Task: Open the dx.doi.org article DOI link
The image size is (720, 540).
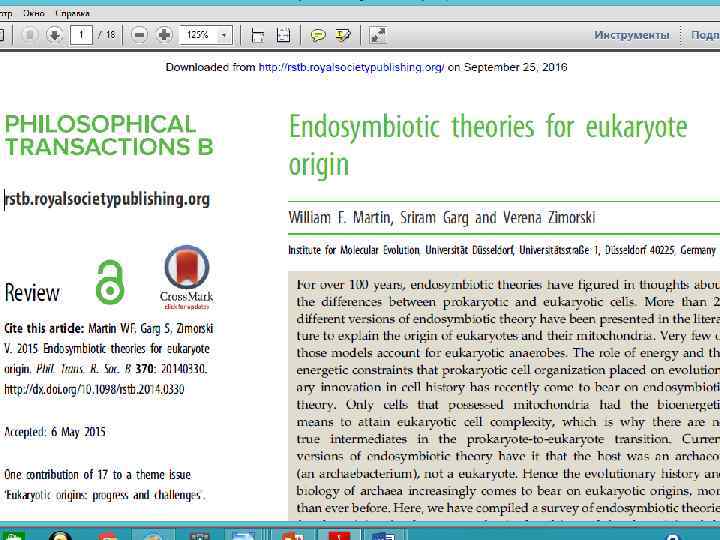Action: (x=94, y=389)
